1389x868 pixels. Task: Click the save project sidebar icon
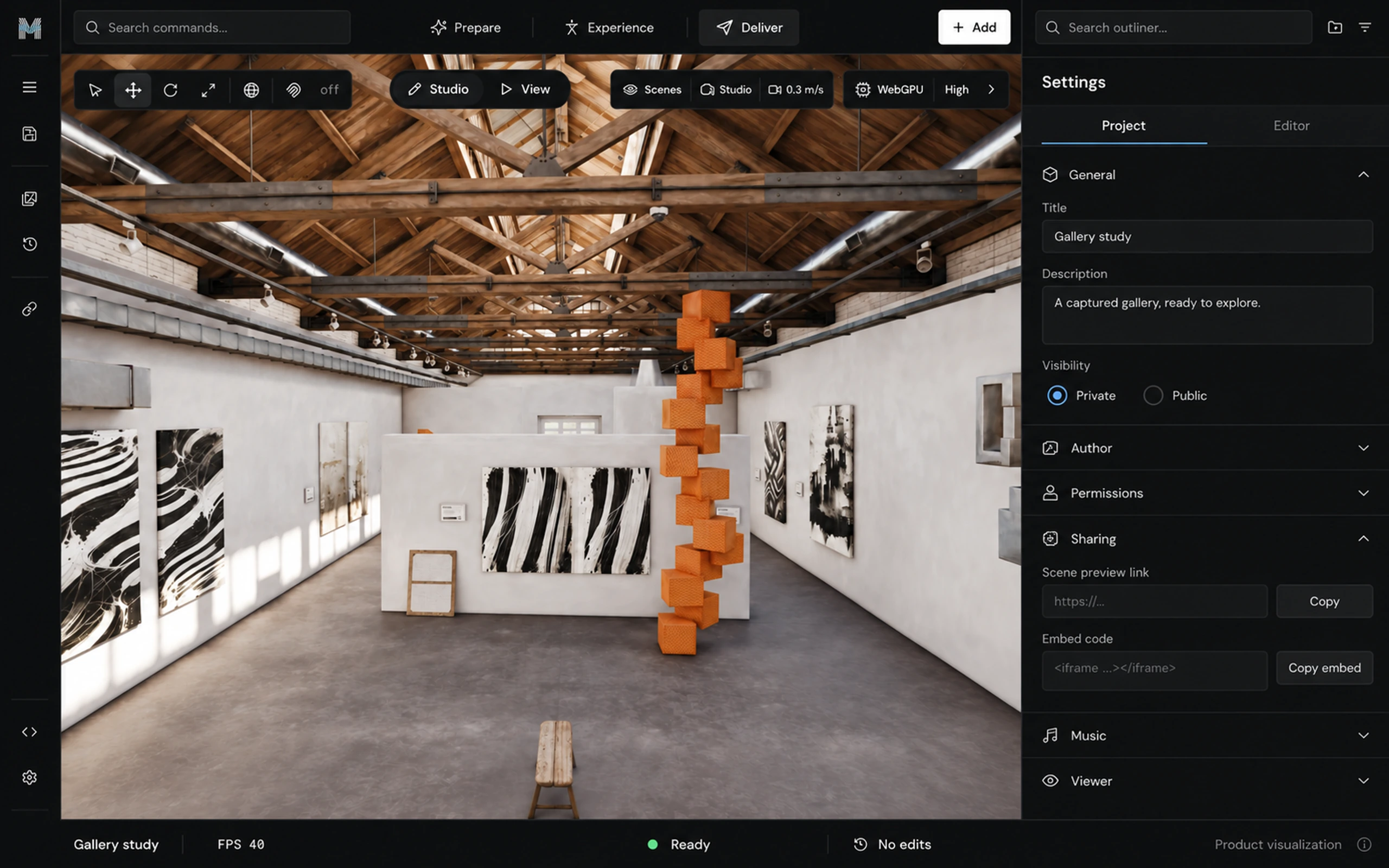click(x=29, y=134)
